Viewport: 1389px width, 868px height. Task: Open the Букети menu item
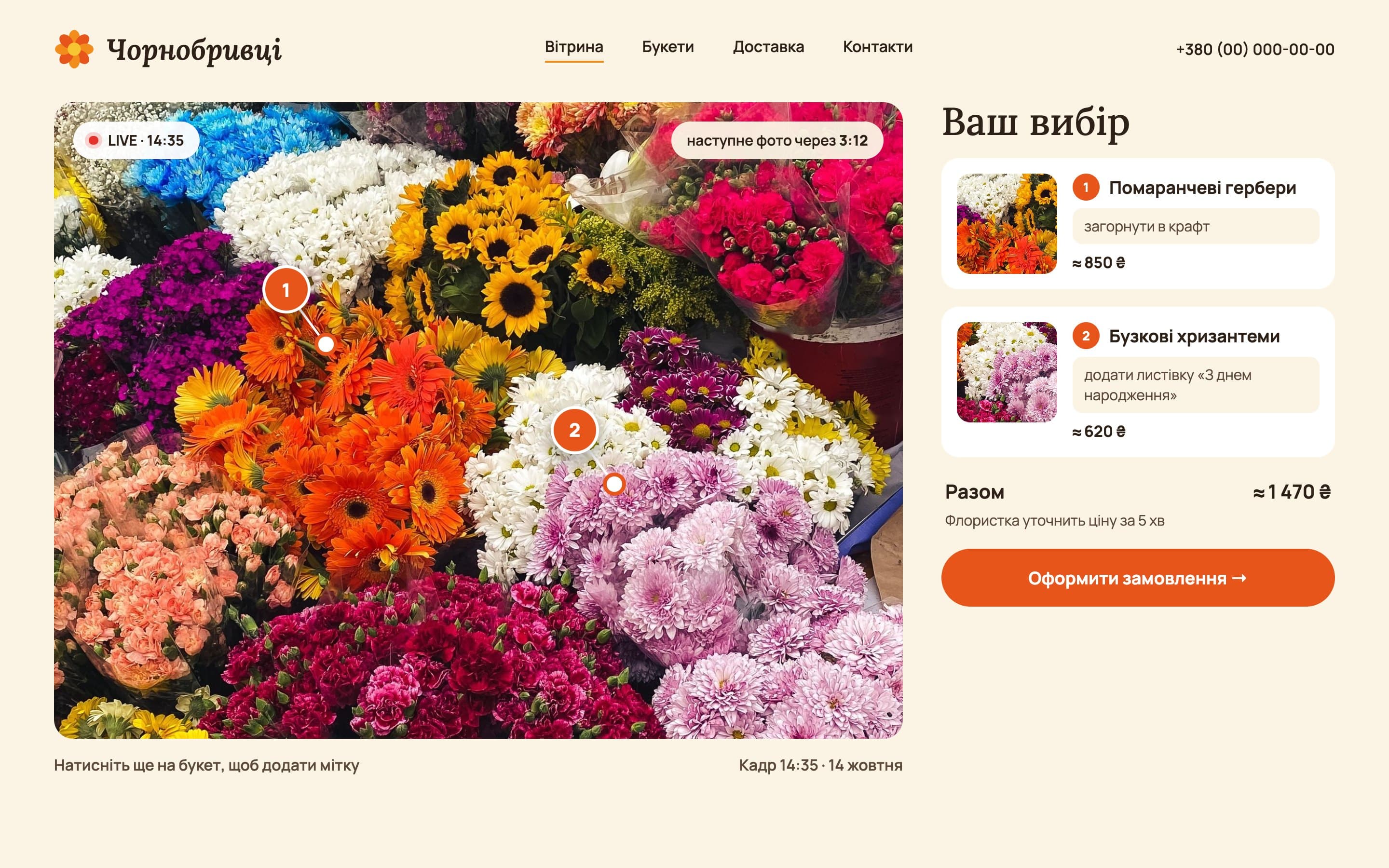[667, 47]
